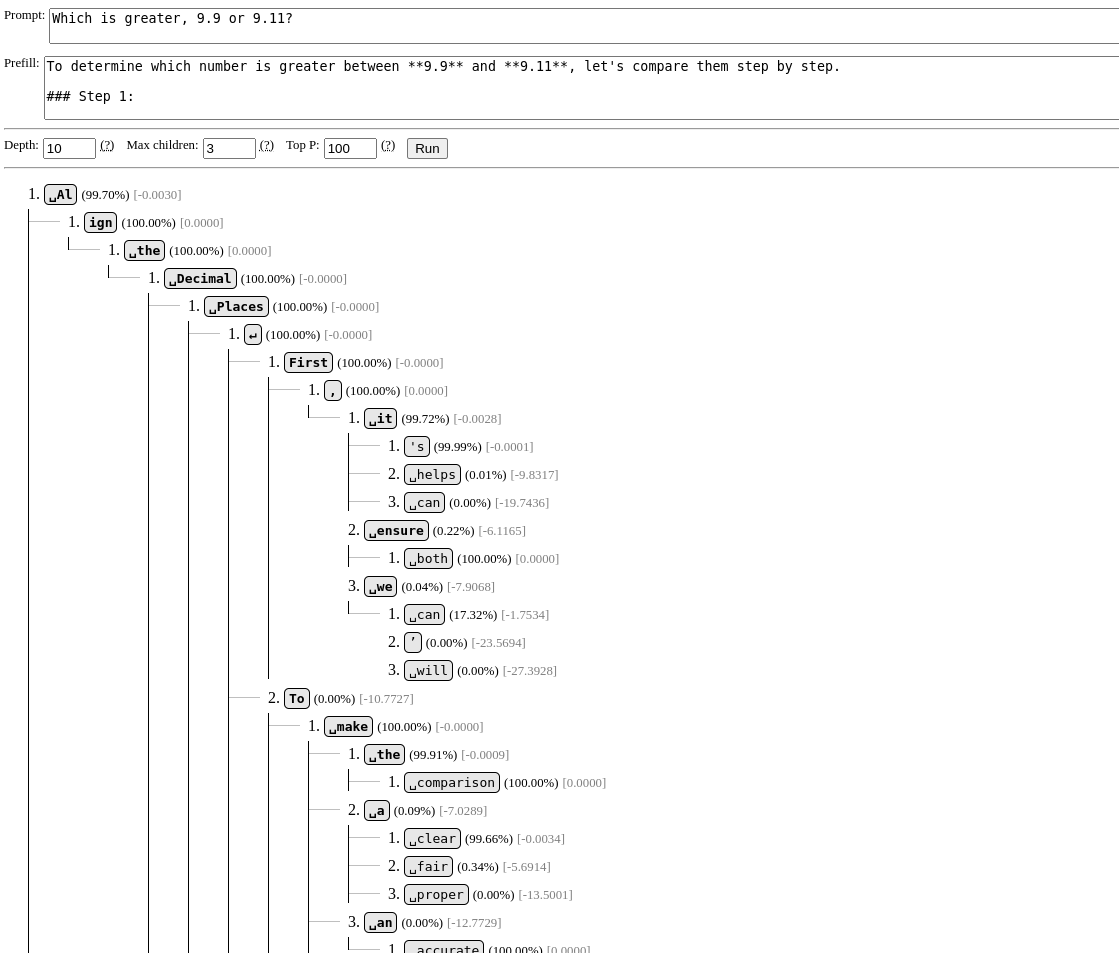Select the 'To' token node
Image resolution: width=1119 pixels, height=953 pixels.
coord(296,699)
